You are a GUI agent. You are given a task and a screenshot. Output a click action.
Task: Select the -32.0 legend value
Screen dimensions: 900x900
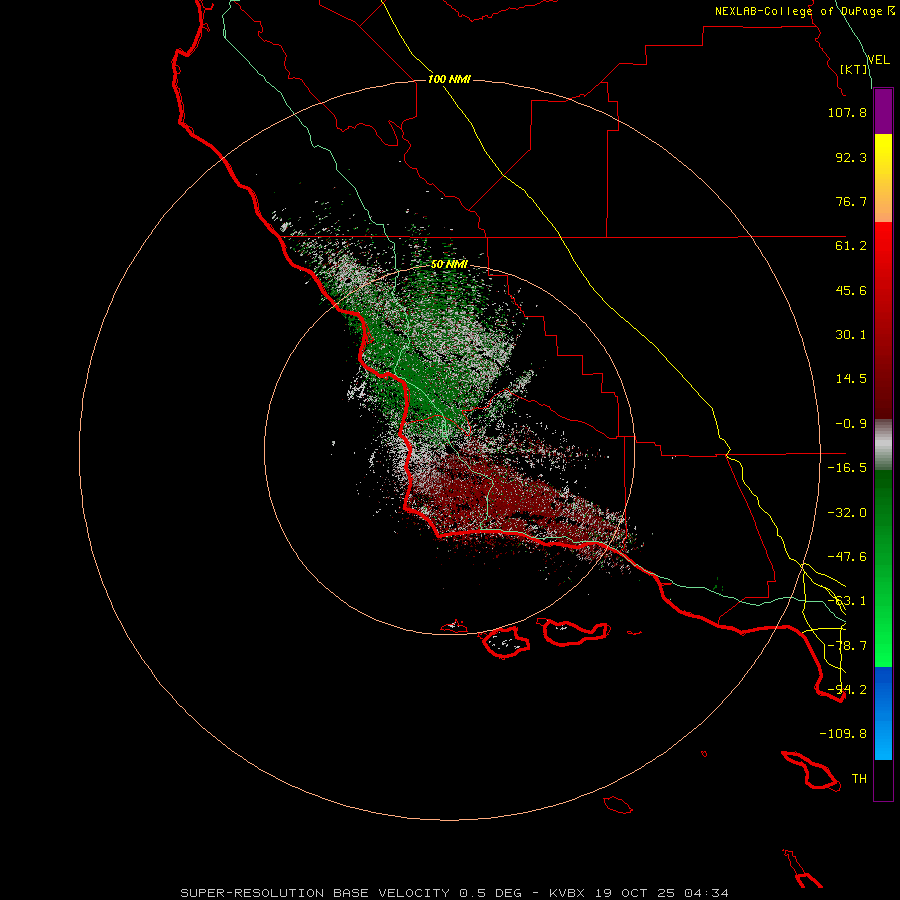point(847,513)
